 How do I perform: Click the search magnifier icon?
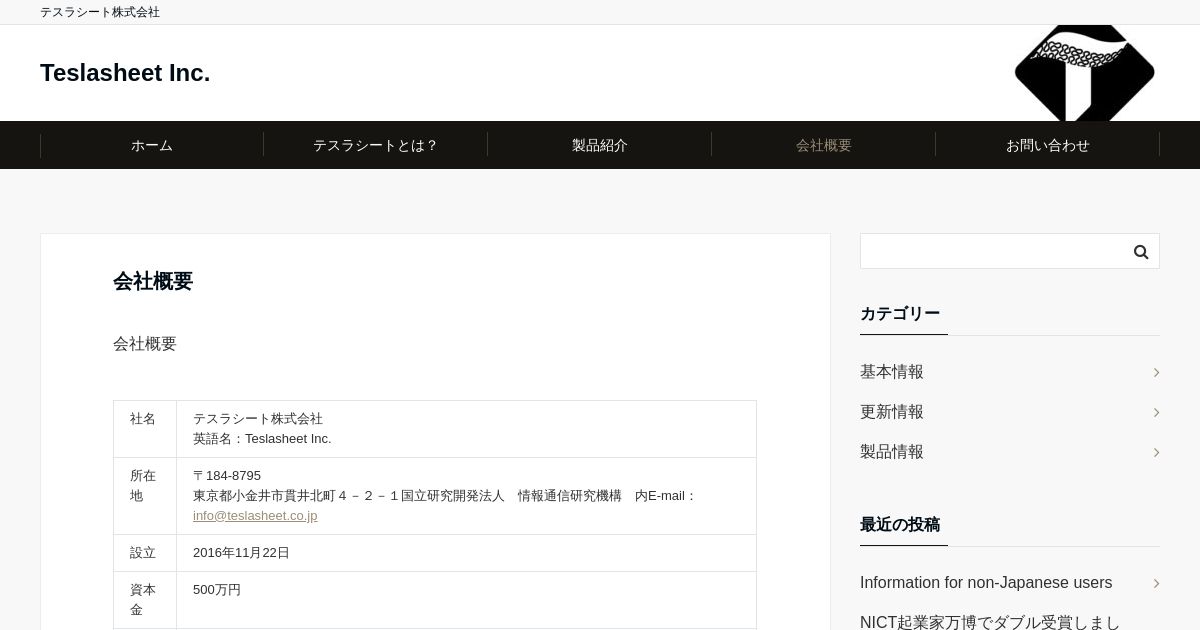pos(1141,252)
